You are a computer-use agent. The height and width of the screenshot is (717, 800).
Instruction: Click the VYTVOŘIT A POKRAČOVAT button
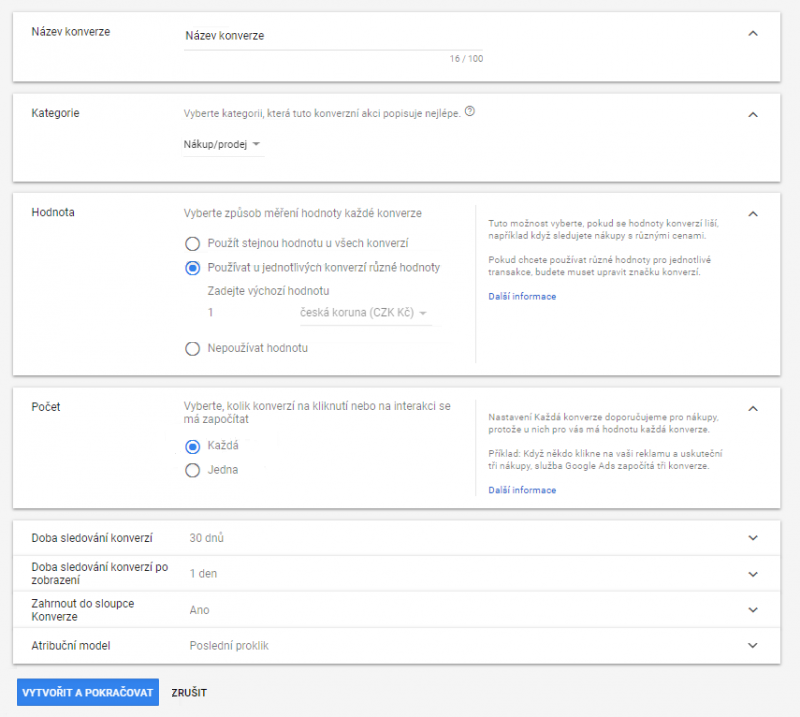(87, 692)
